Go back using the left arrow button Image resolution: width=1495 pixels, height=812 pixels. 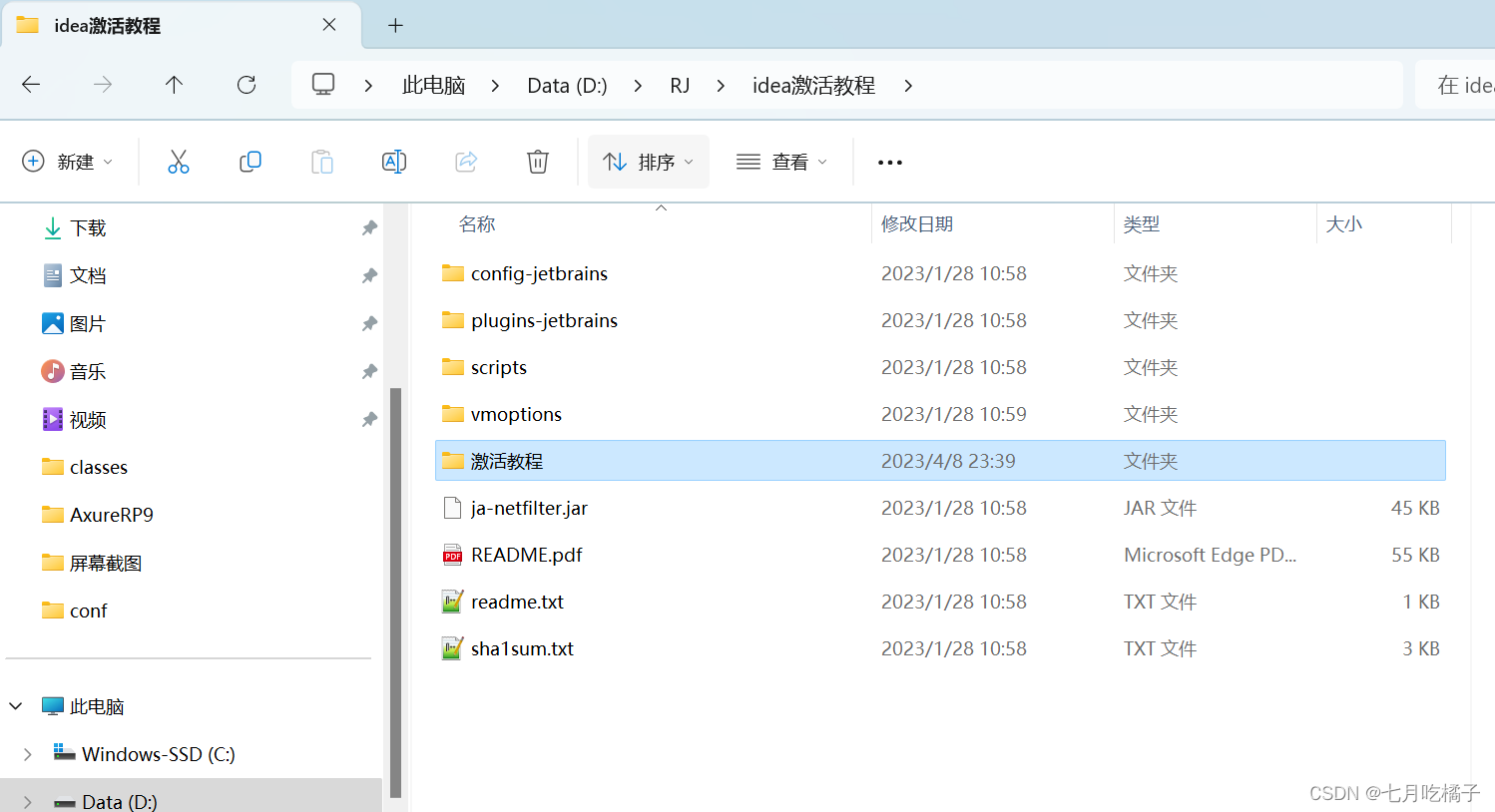[31, 85]
